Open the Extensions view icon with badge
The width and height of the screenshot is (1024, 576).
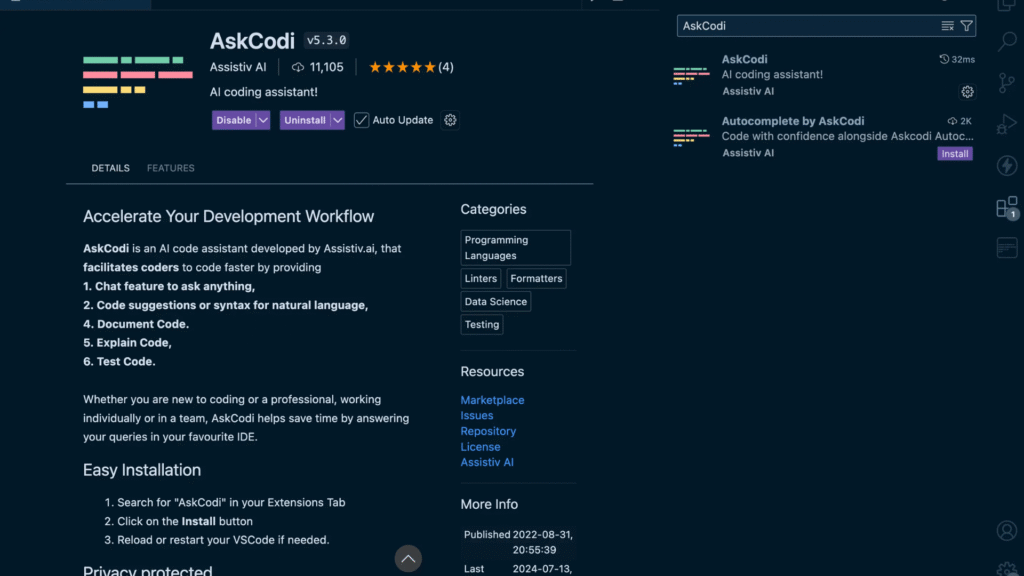click(1007, 207)
